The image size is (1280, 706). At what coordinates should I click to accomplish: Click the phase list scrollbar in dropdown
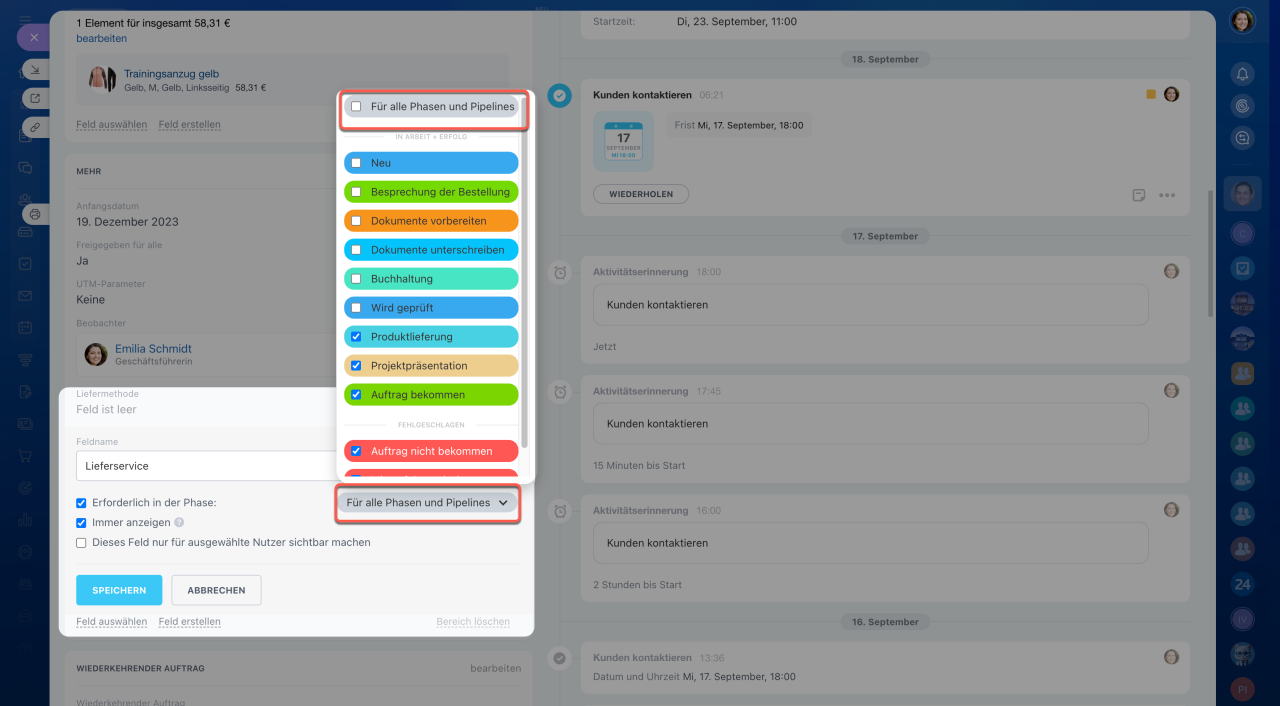525,270
